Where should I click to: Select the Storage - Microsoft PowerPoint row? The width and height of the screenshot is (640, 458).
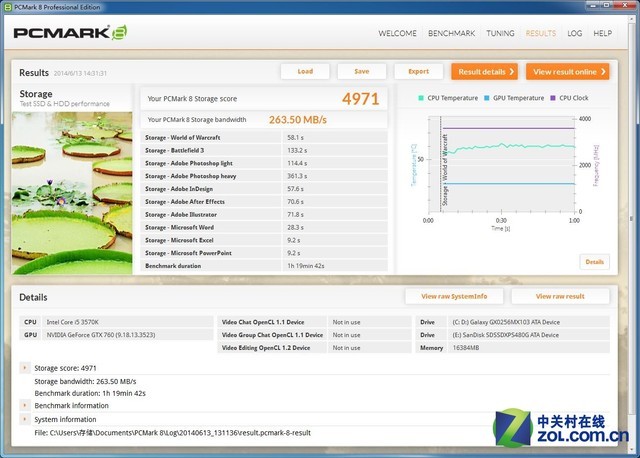tap(264, 253)
